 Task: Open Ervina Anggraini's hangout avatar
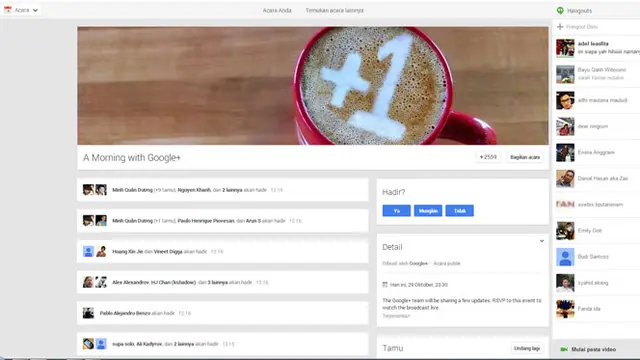565,153
